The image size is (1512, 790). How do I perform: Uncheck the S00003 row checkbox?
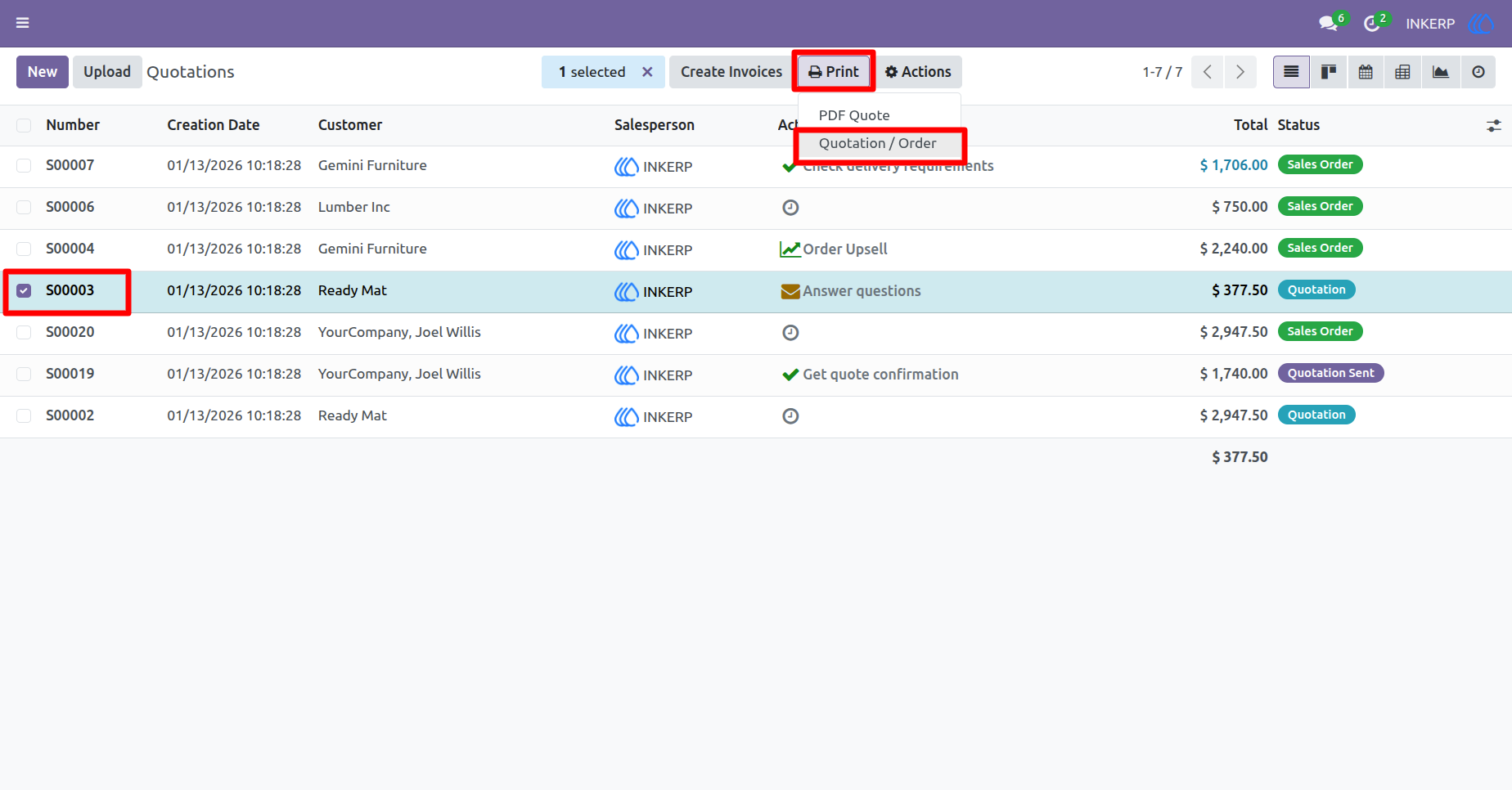click(x=24, y=290)
